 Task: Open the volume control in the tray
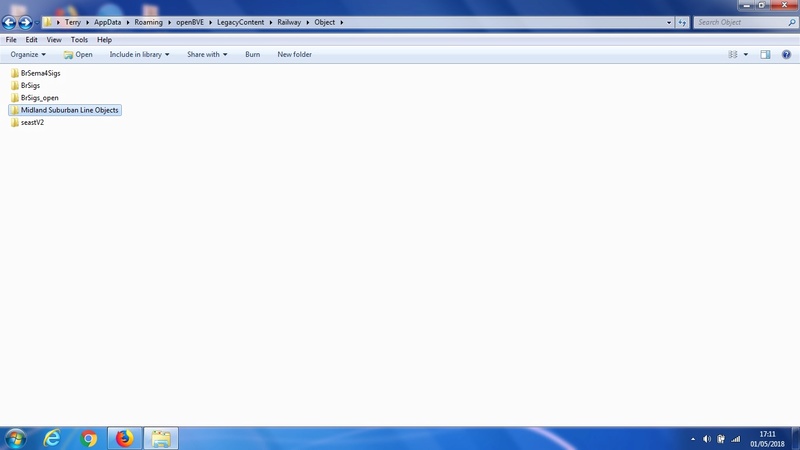click(707, 439)
